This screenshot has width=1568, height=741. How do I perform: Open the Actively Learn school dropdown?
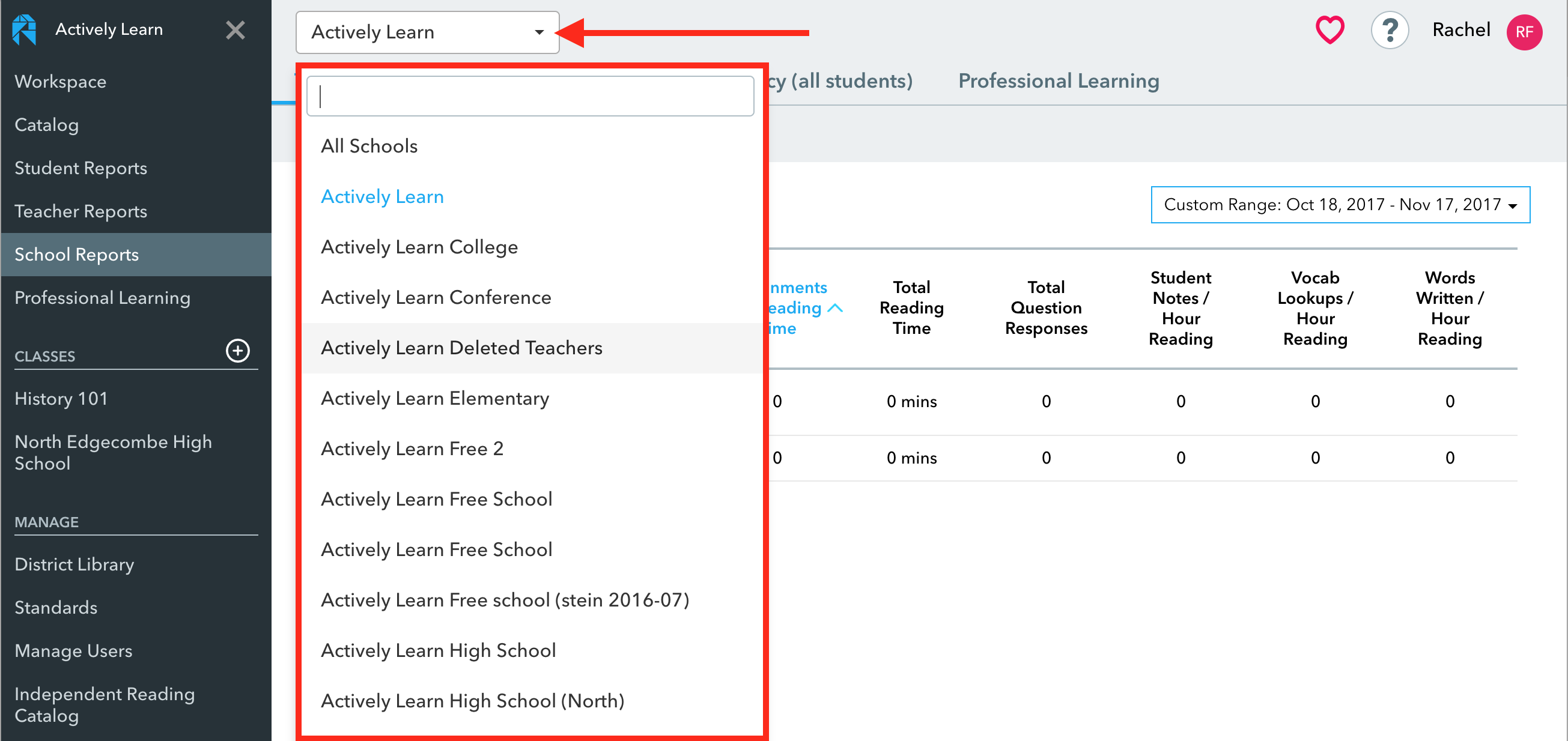coord(427,32)
